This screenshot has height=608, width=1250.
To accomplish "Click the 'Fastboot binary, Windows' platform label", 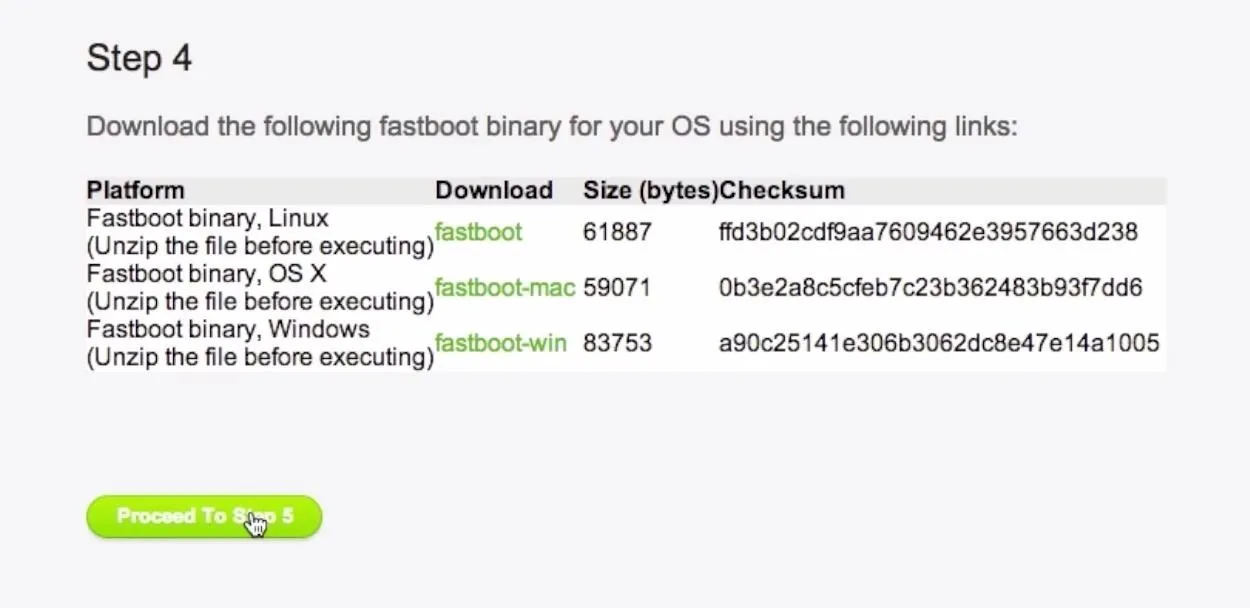I will point(228,329).
